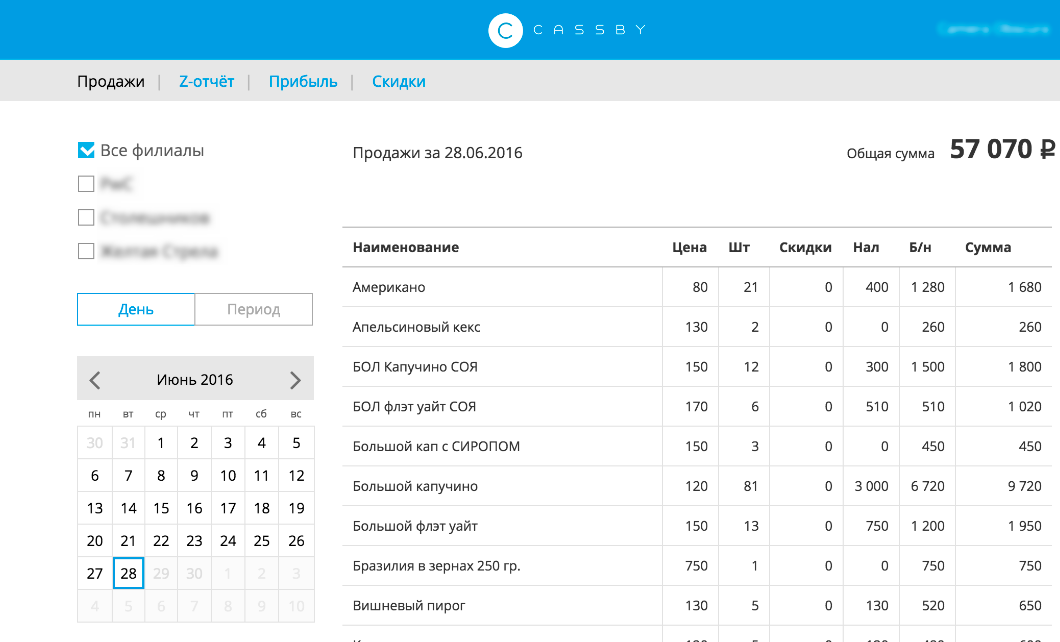Enable the second blurred branch checkbox
This screenshot has height=642, width=1060.
(86, 218)
